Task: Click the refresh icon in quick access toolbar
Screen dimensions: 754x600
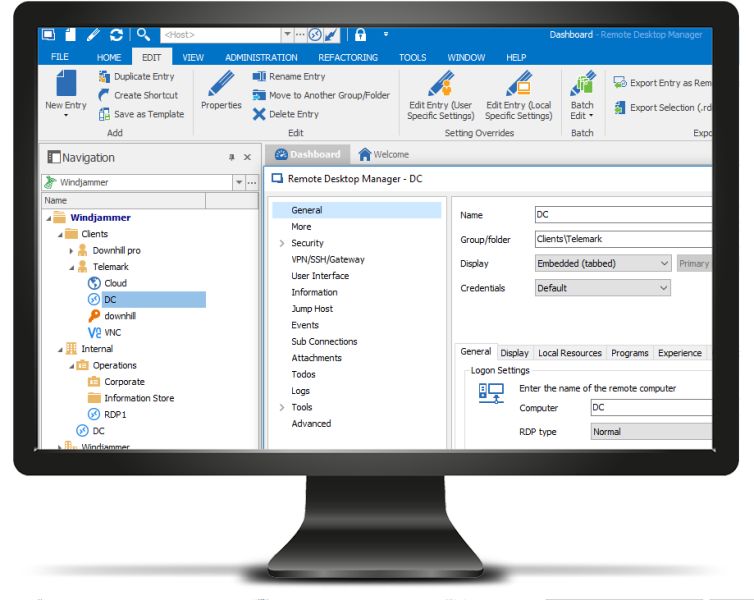Action: pos(116,35)
